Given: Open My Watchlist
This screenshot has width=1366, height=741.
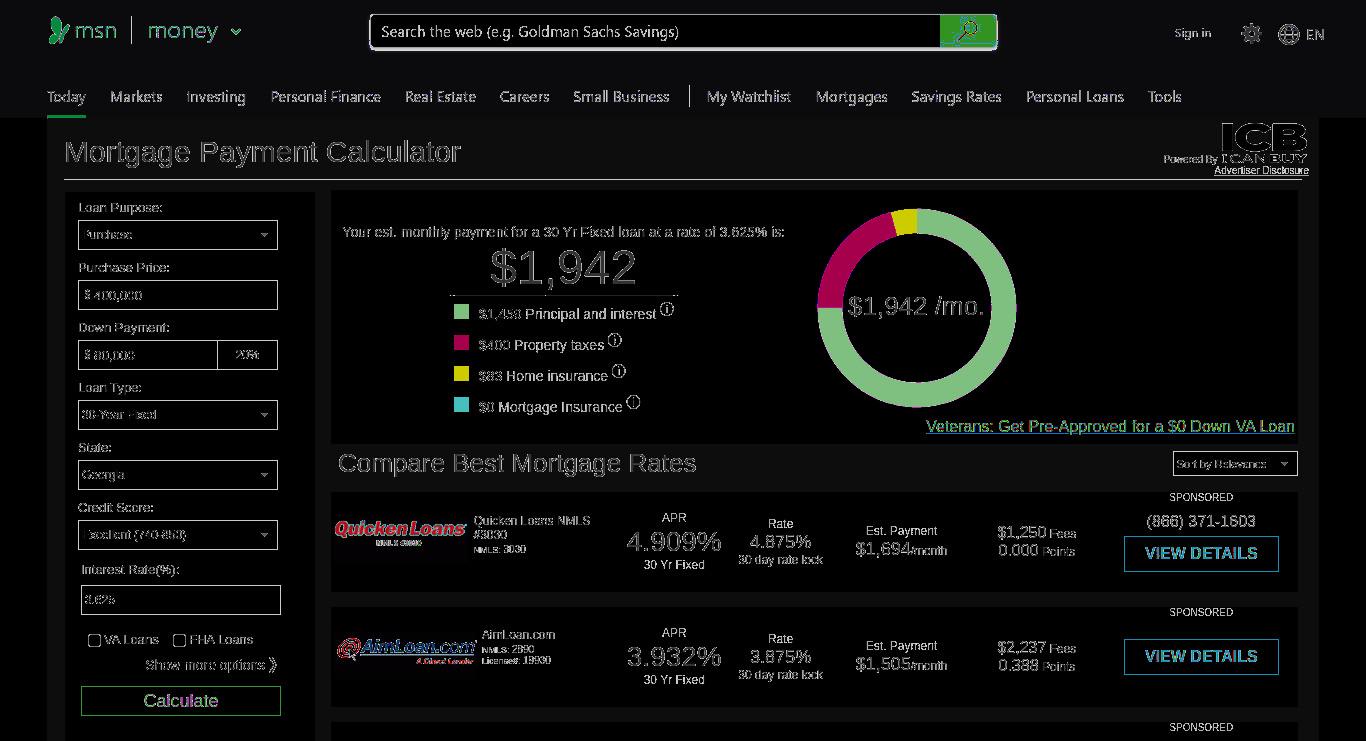Looking at the screenshot, I should click(749, 97).
